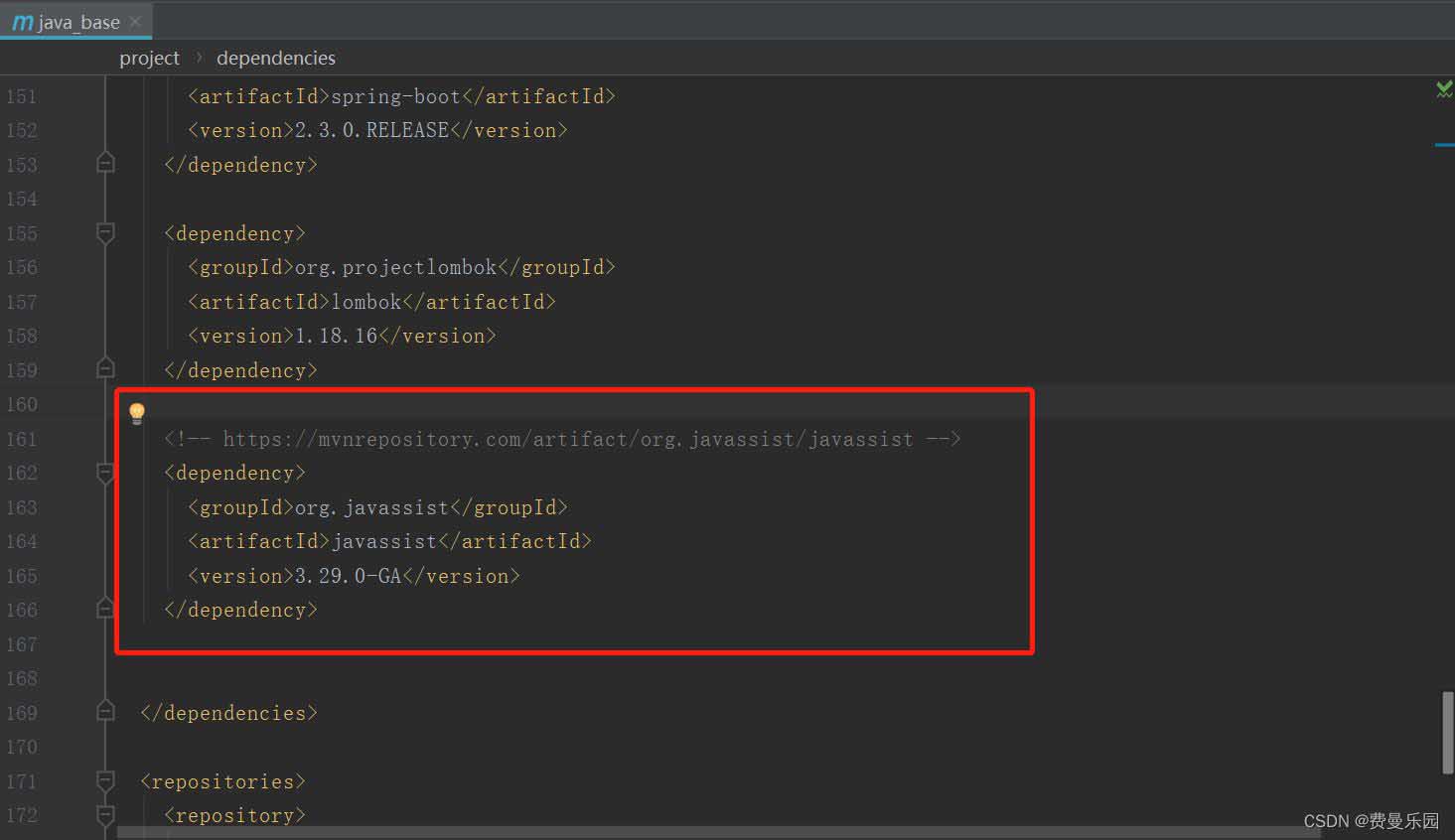
Task: Click the mvnrepository.com comment line
Action: (x=562, y=439)
